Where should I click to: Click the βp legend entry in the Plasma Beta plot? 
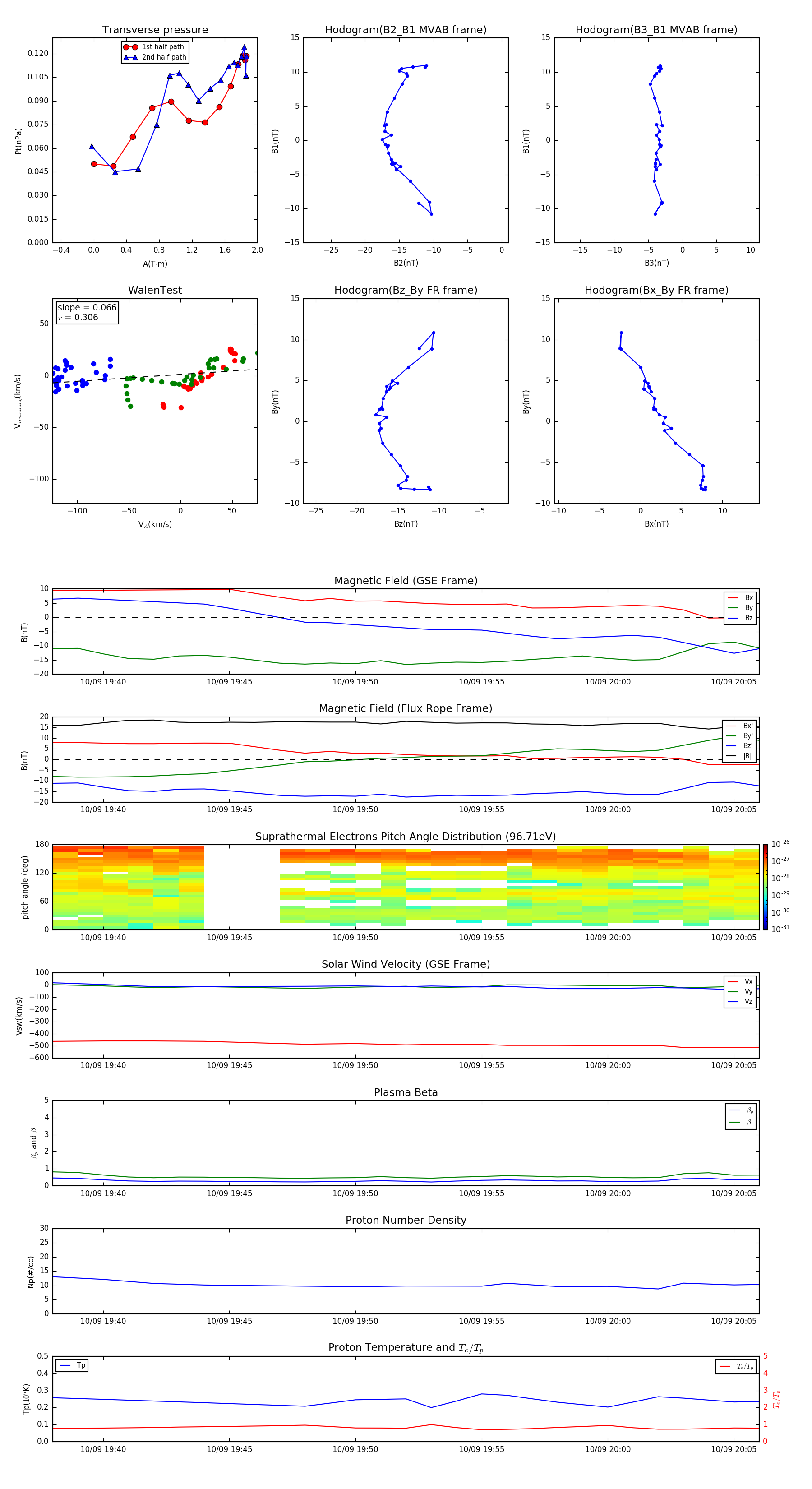[x=742, y=1110]
